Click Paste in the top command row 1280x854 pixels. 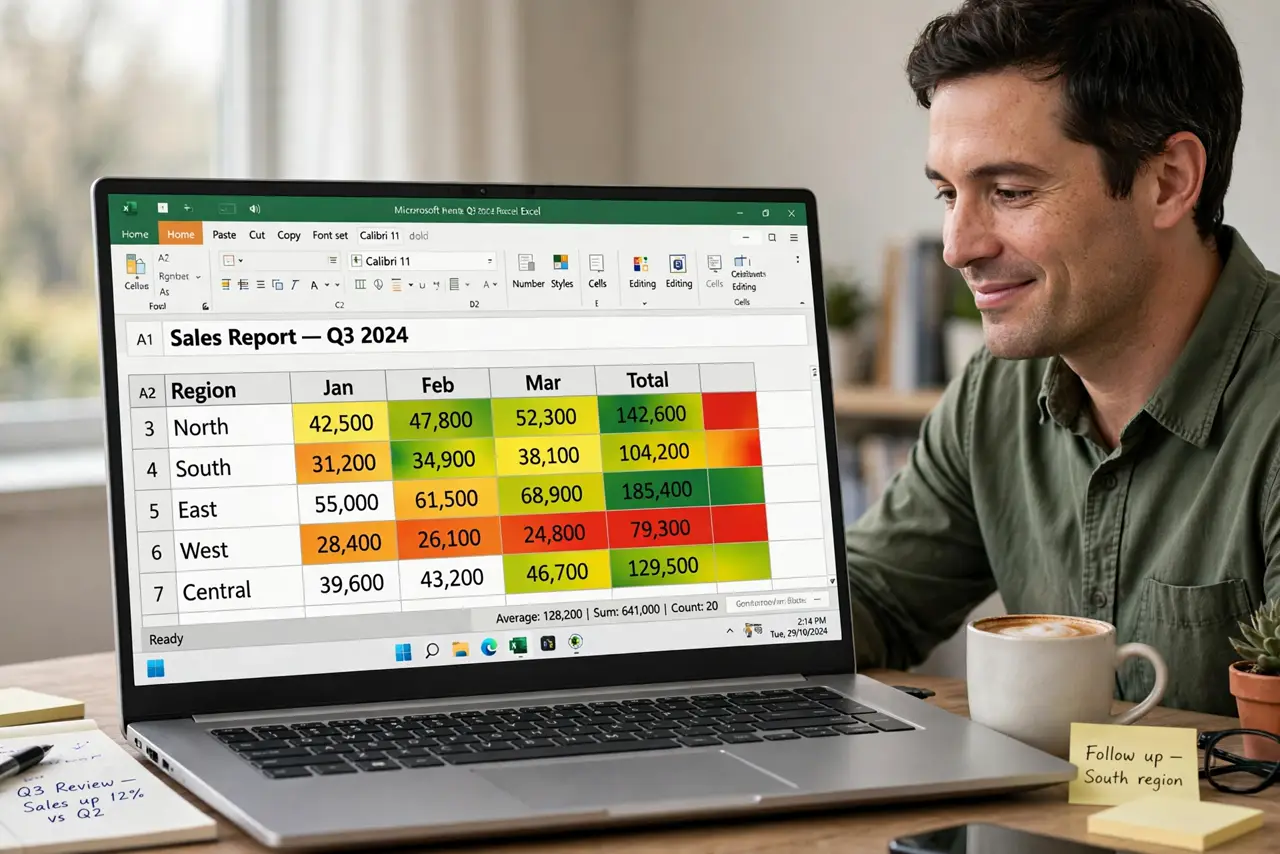click(x=224, y=235)
